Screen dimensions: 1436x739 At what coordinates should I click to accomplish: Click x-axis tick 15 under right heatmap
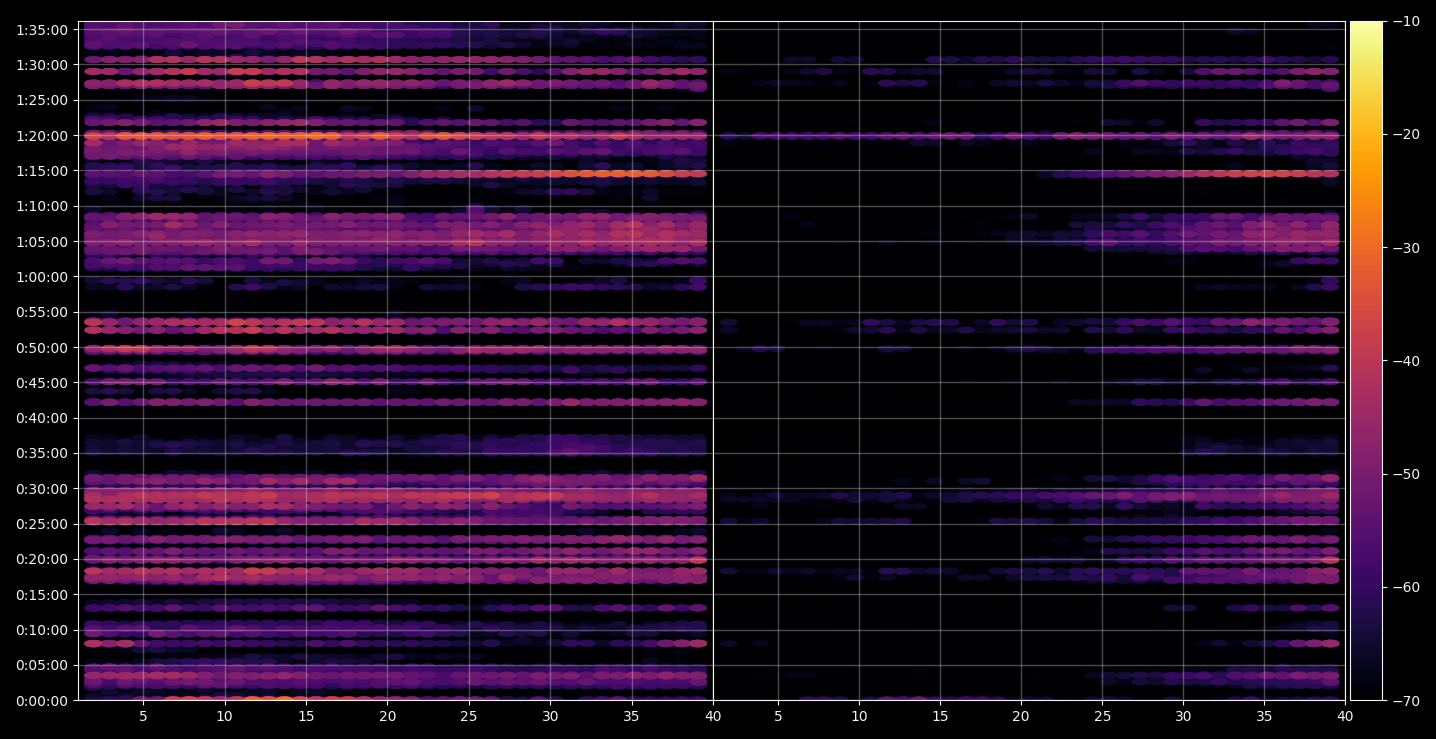939,716
